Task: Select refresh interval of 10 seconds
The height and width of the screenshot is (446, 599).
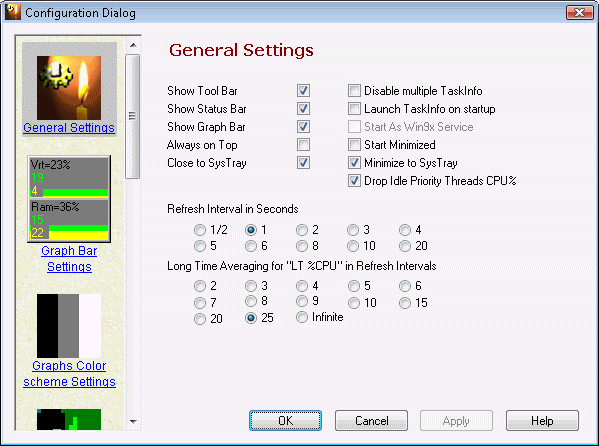Action: pos(353,246)
